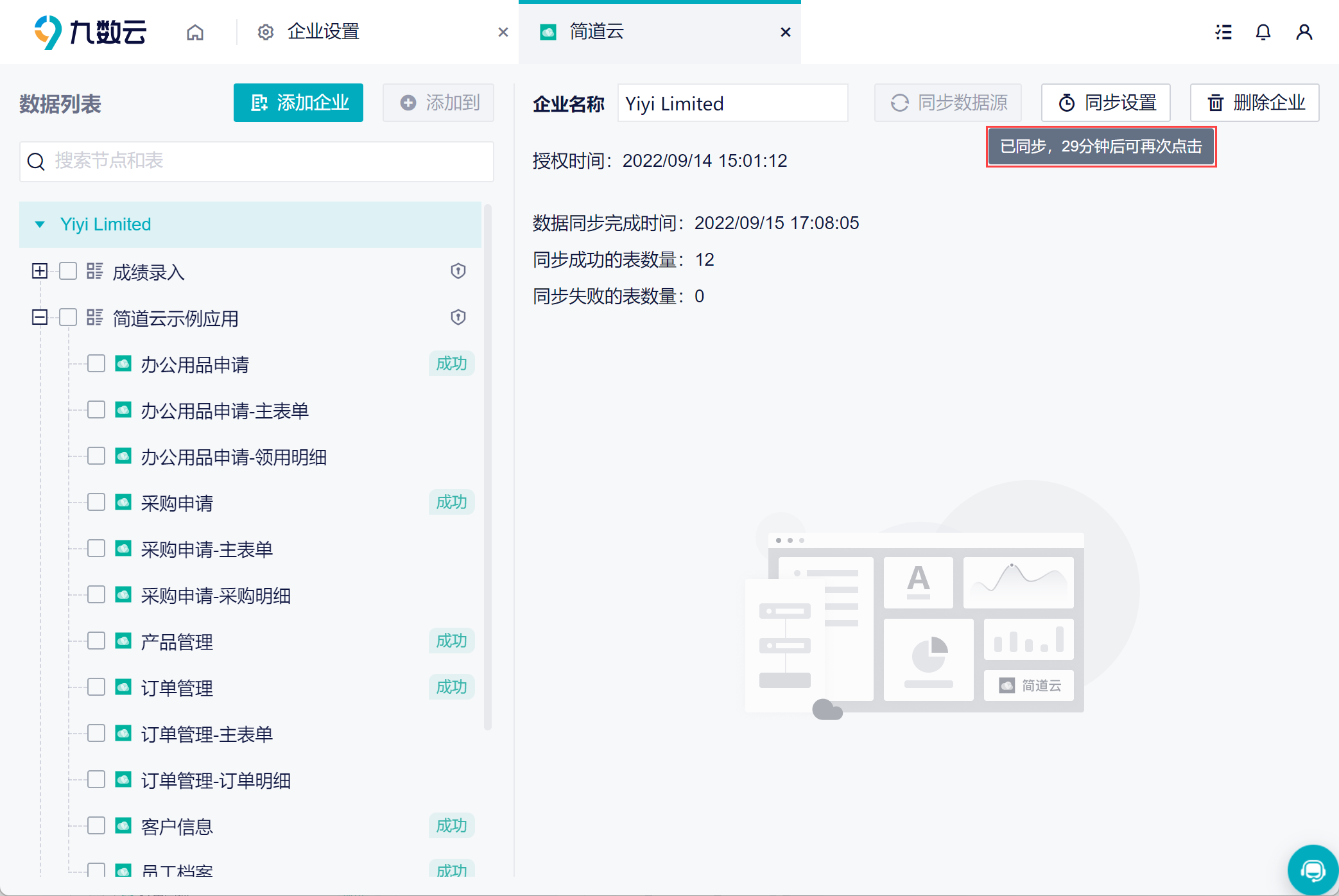The height and width of the screenshot is (896, 1339).
Task: Click the shield icon beside 简道云示例应用
Action: pos(458,318)
